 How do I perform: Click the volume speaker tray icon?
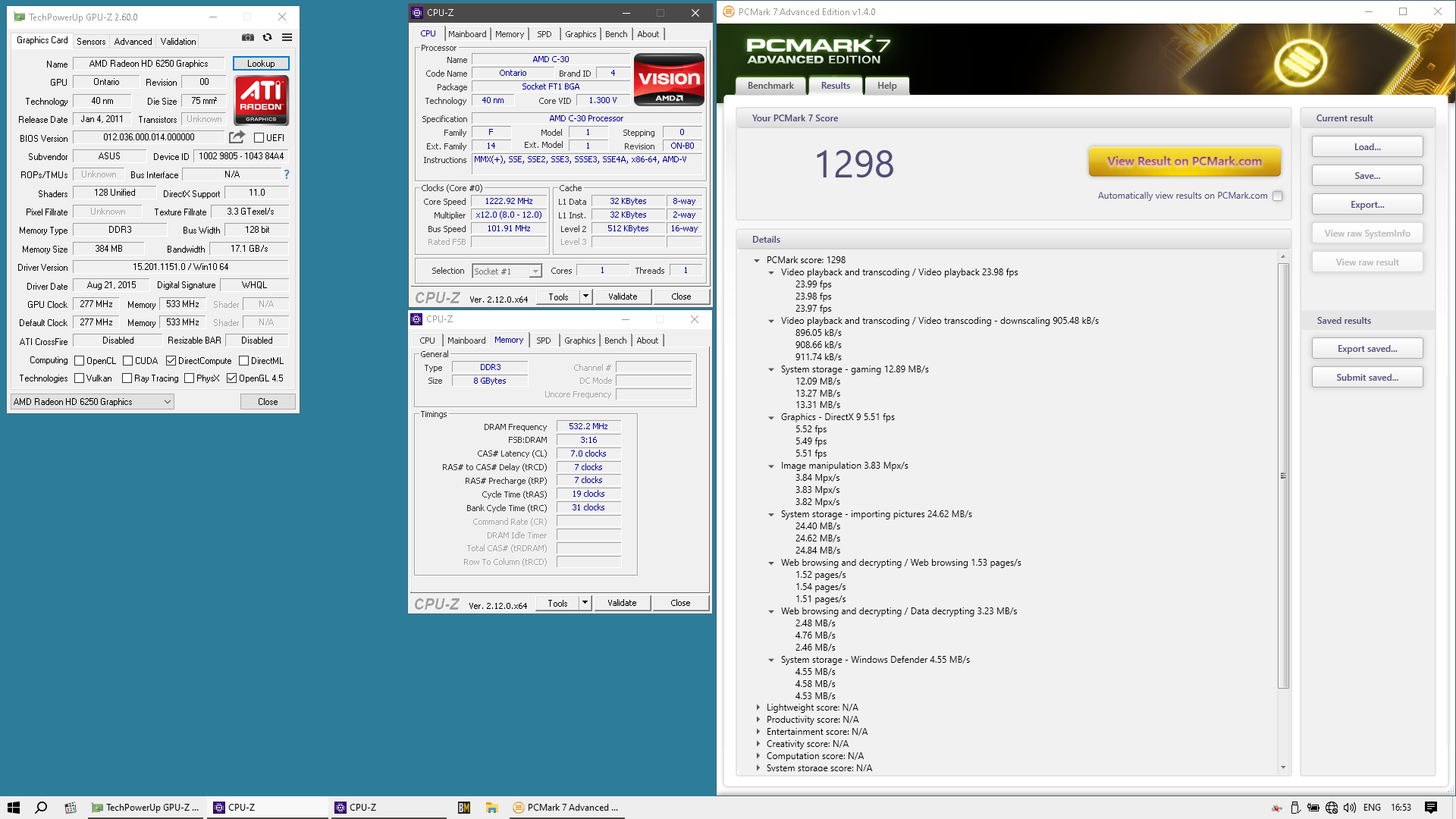[x=1350, y=808]
